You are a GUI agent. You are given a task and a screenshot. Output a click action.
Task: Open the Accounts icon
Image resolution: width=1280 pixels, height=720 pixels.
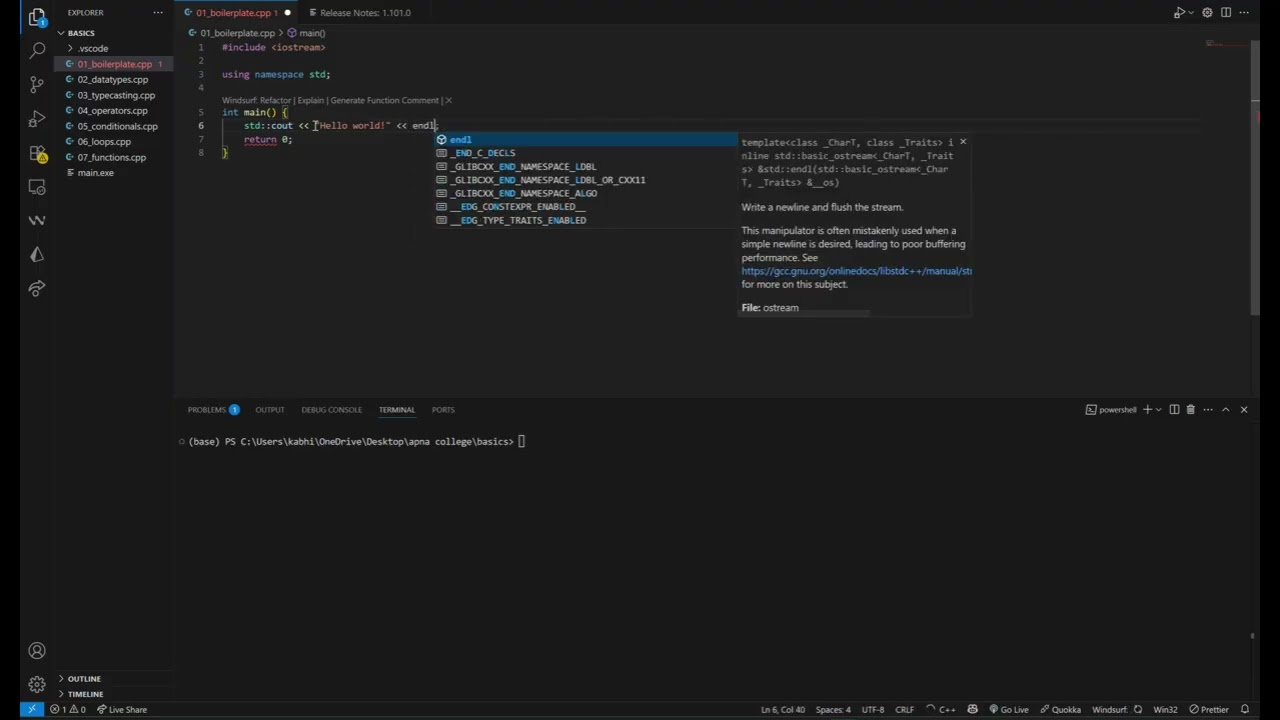tap(37, 651)
